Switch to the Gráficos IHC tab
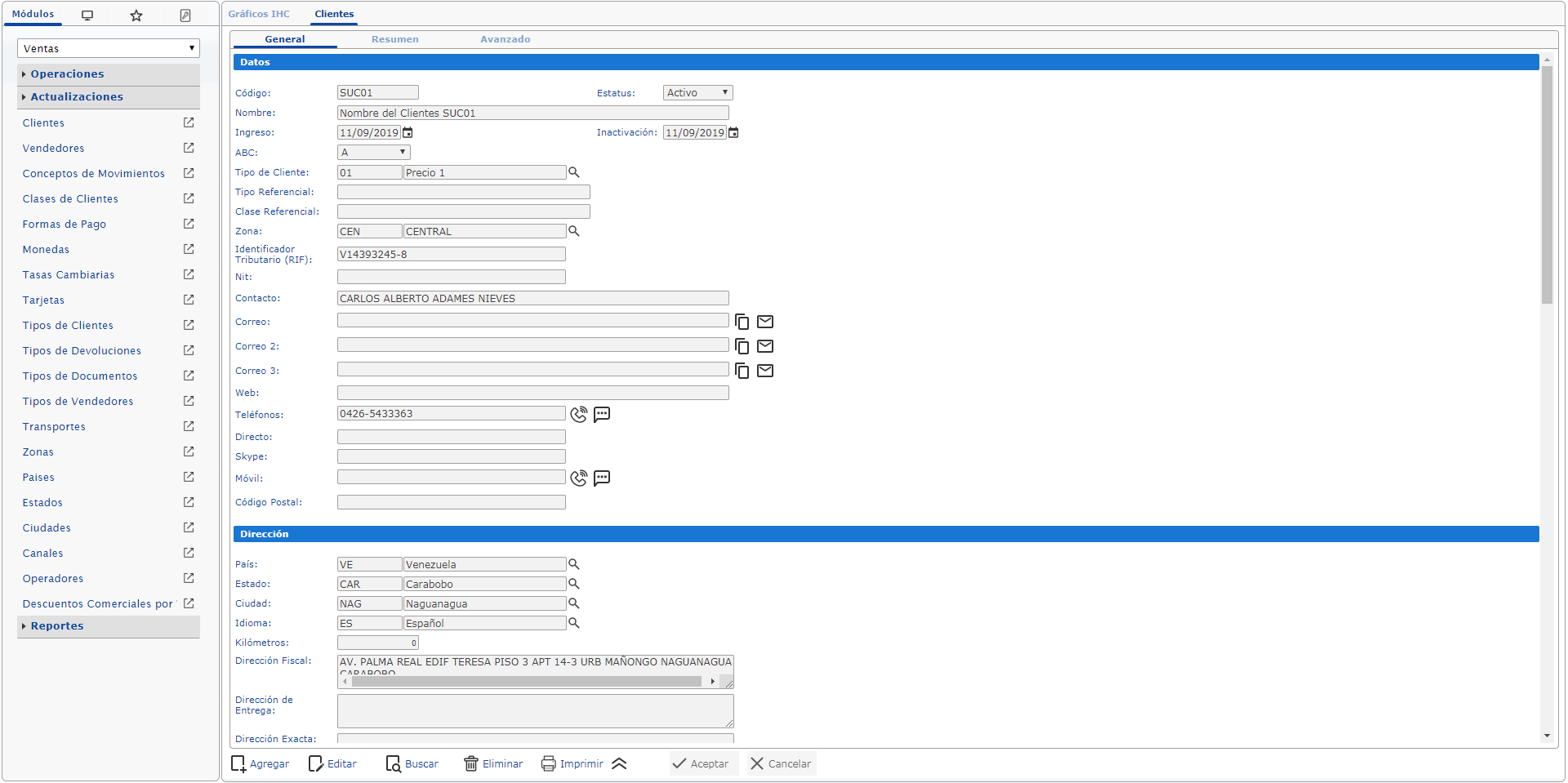The width and height of the screenshot is (1568, 783). coord(259,14)
